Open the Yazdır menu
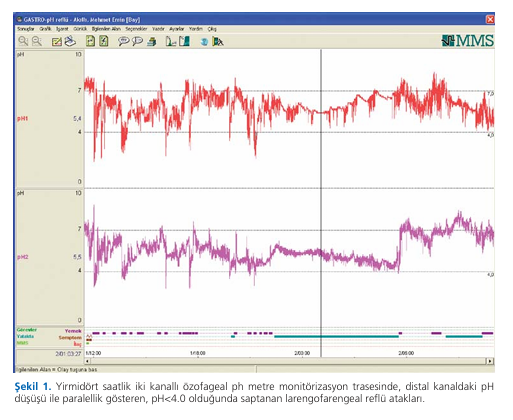This screenshot has height=420, width=513. pyautogui.click(x=158, y=29)
